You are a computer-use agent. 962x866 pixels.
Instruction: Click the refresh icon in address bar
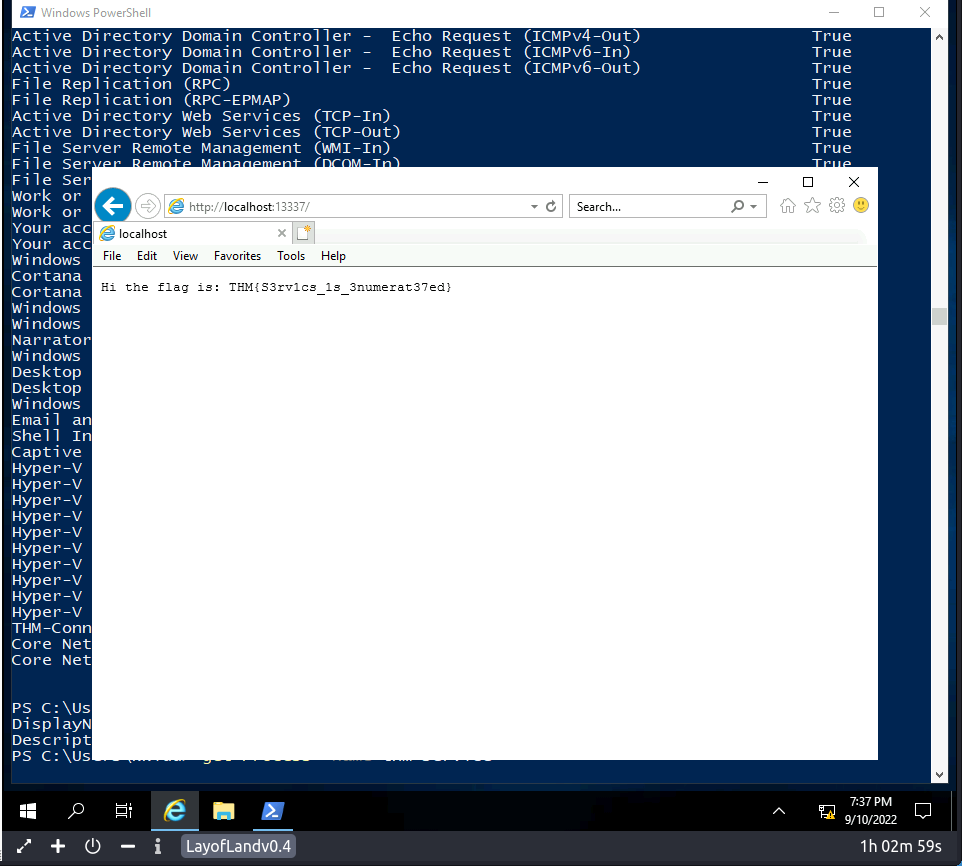551,207
